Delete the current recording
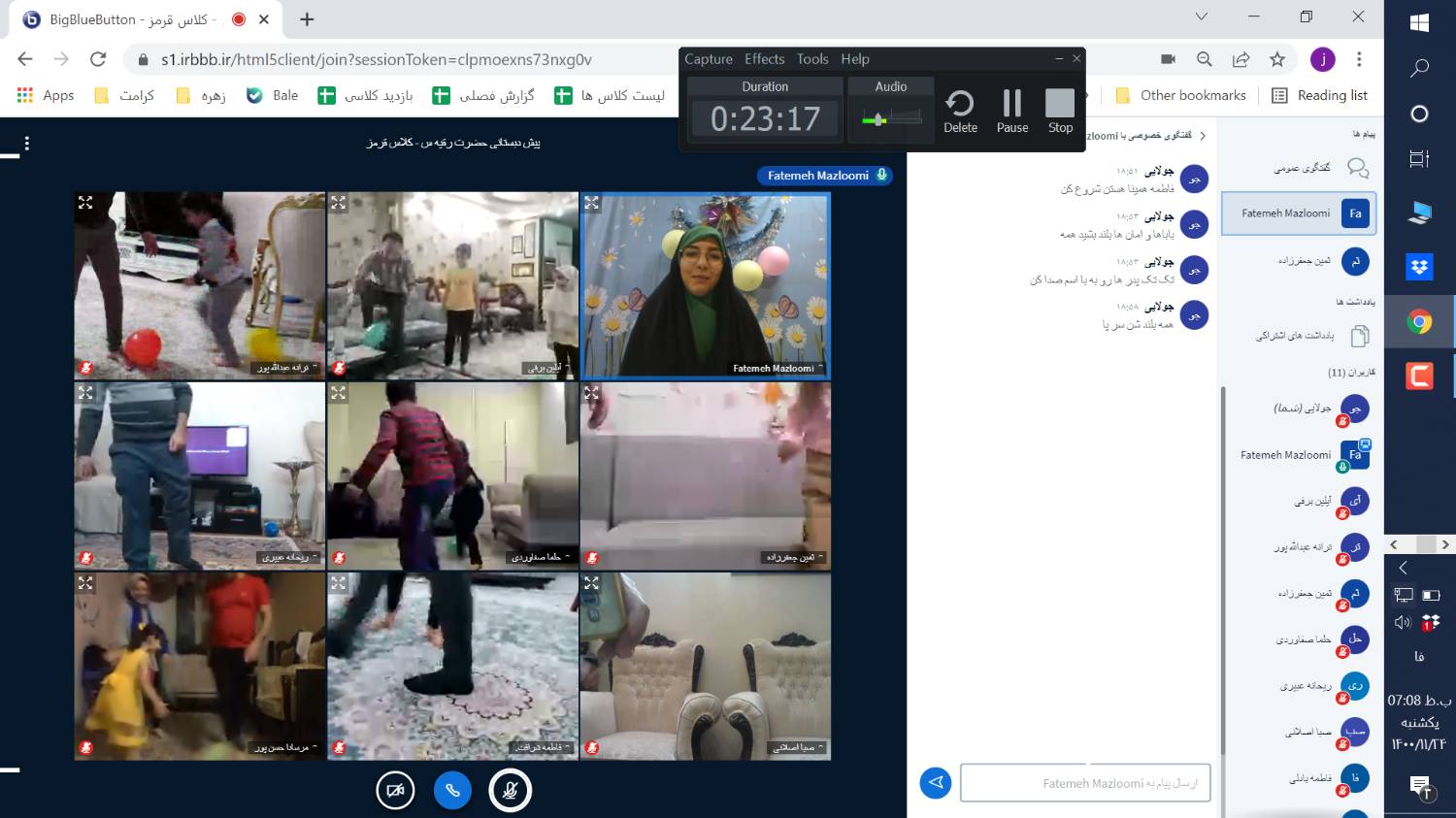The image size is (1456, 818). pos(960,111)
